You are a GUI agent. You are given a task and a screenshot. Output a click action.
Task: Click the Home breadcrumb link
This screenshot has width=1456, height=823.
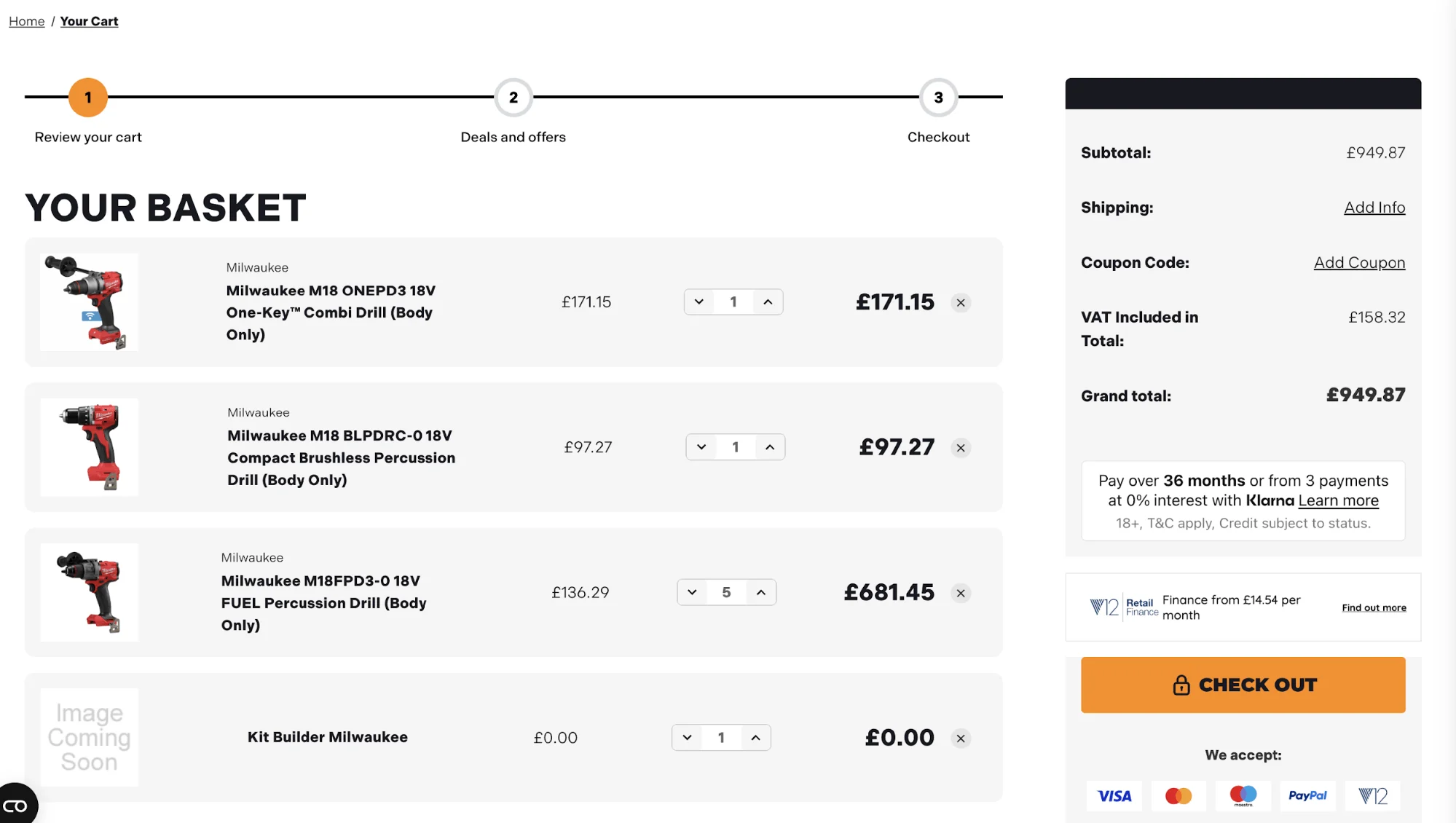point(27,22)
